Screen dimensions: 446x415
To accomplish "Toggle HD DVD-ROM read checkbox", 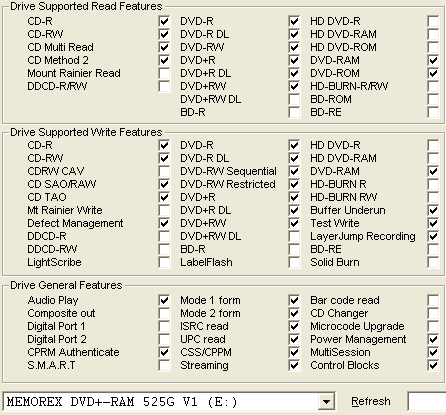I will point(433,47).
